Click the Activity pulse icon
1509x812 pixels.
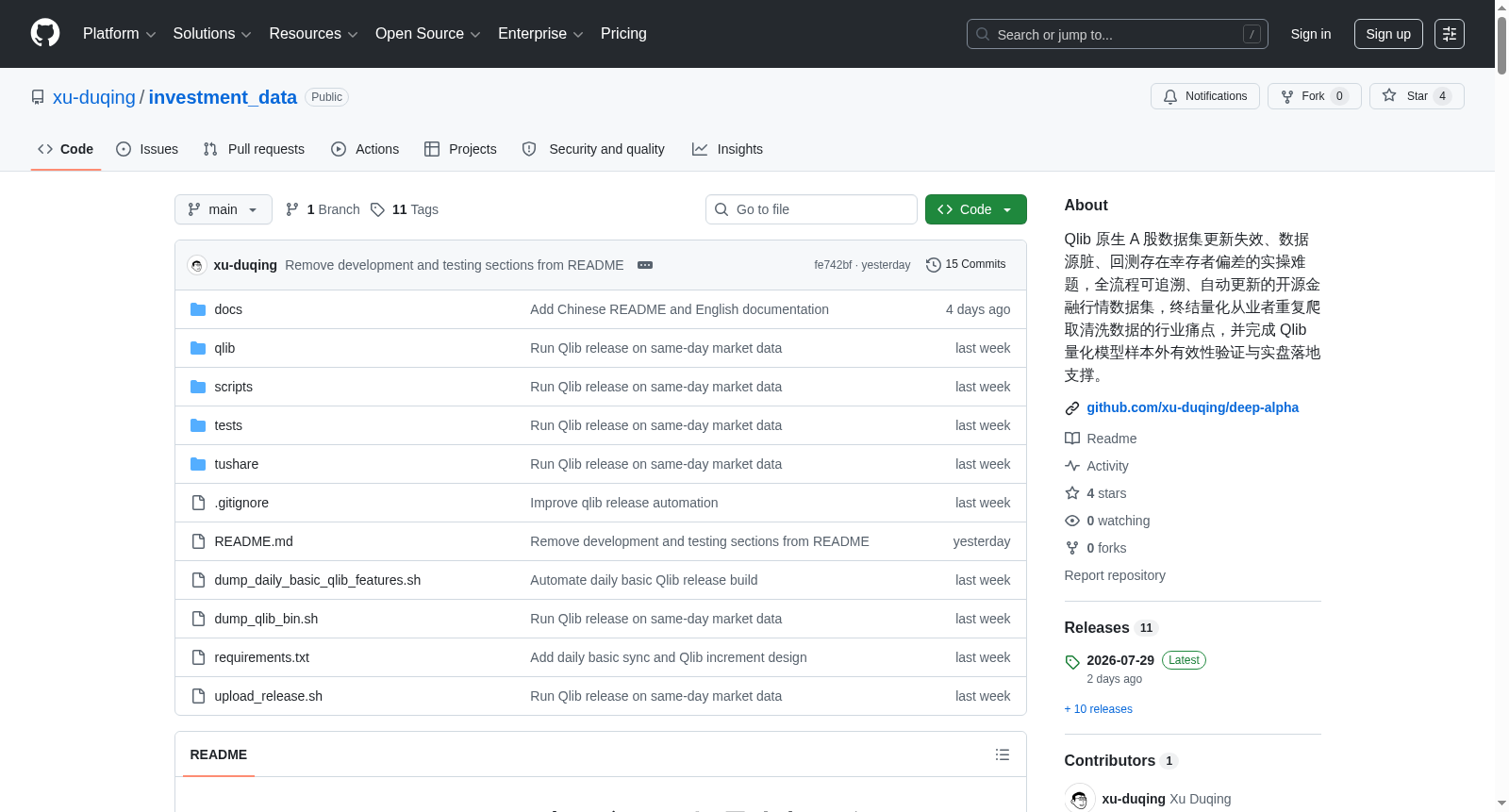point(1072,466)
